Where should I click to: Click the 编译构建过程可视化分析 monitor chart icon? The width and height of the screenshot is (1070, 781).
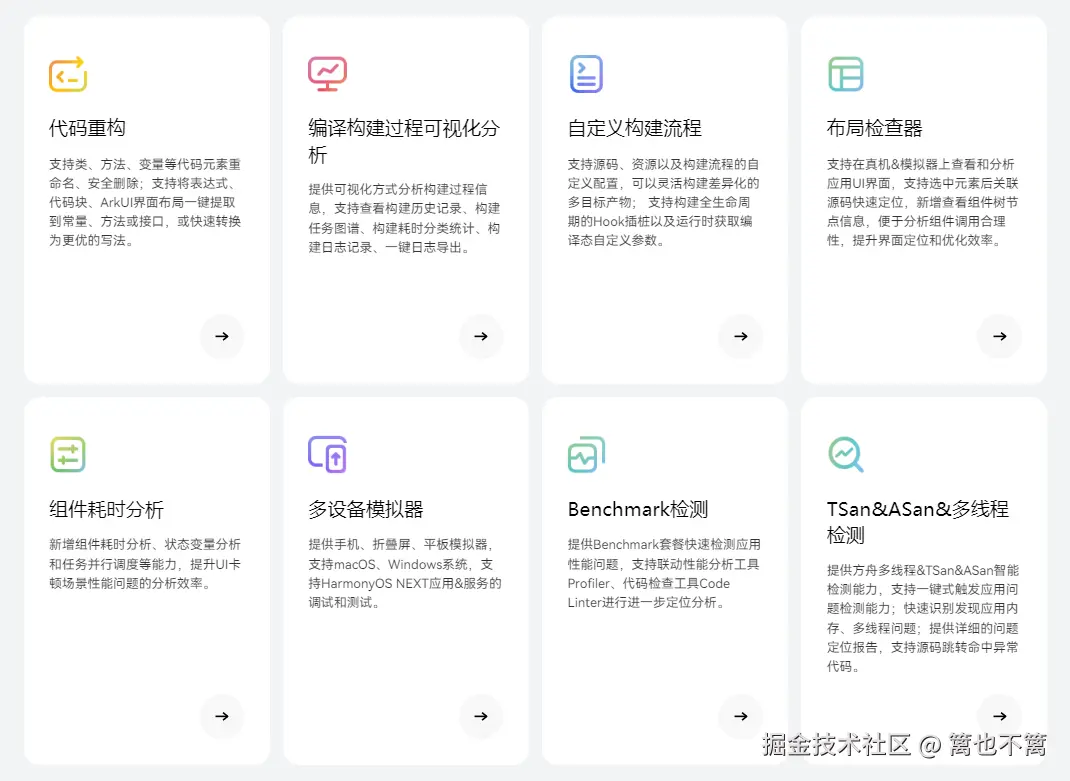coord(328,74)
